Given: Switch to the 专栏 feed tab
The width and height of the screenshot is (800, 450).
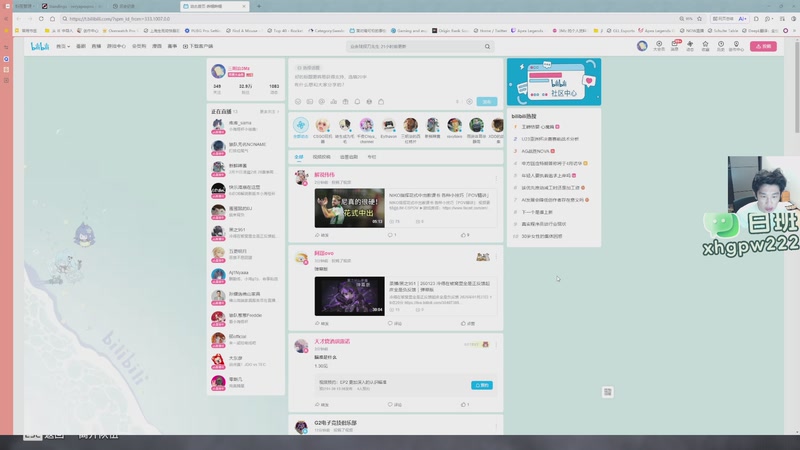Looking at the screenshot, I should point(372,157).
